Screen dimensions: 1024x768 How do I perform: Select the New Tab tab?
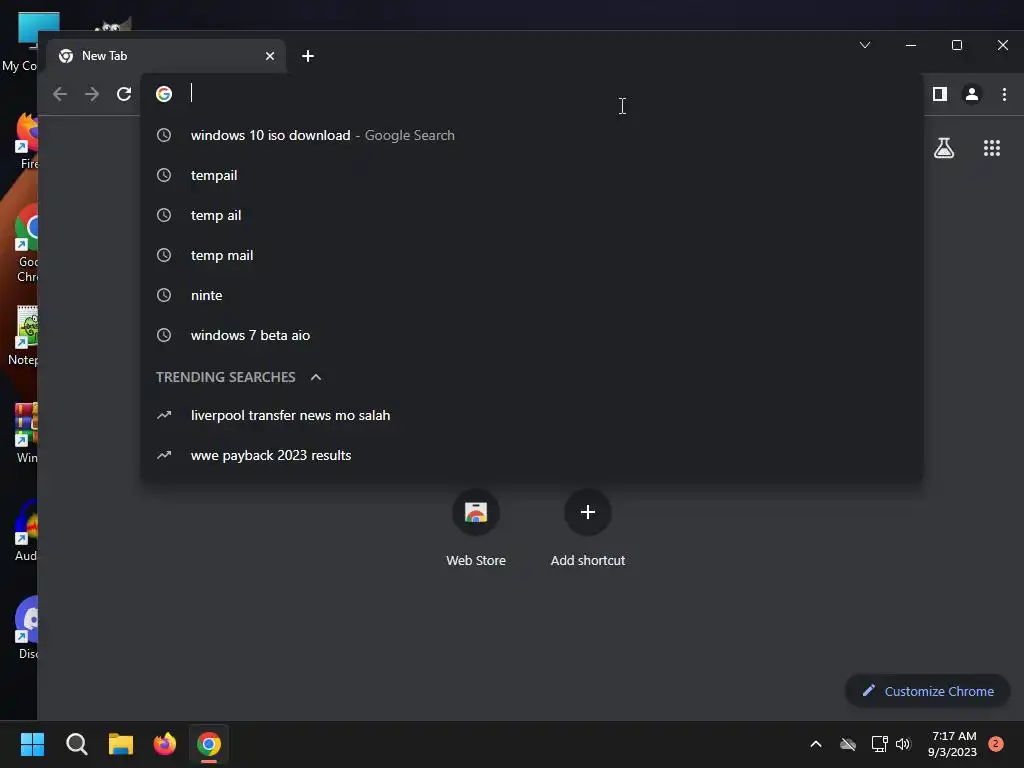click(x=166, y=56)
